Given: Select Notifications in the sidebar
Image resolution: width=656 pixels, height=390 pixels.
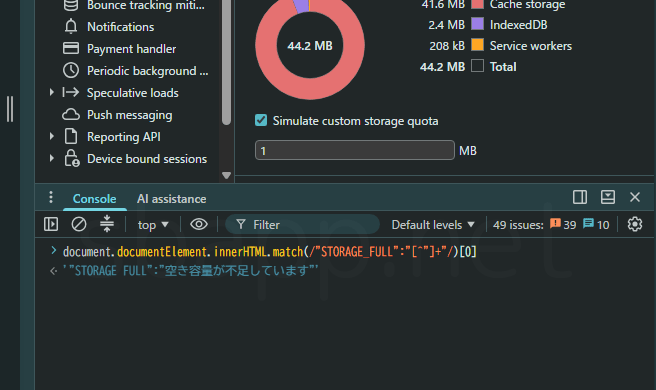Looking at the screenshot, I should [120, 26].
